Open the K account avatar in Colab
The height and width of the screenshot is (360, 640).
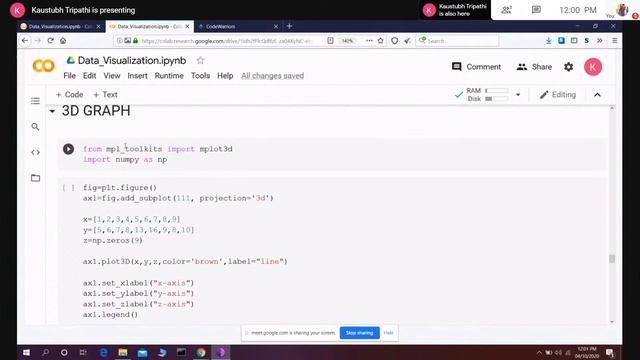tap(593, 67)
